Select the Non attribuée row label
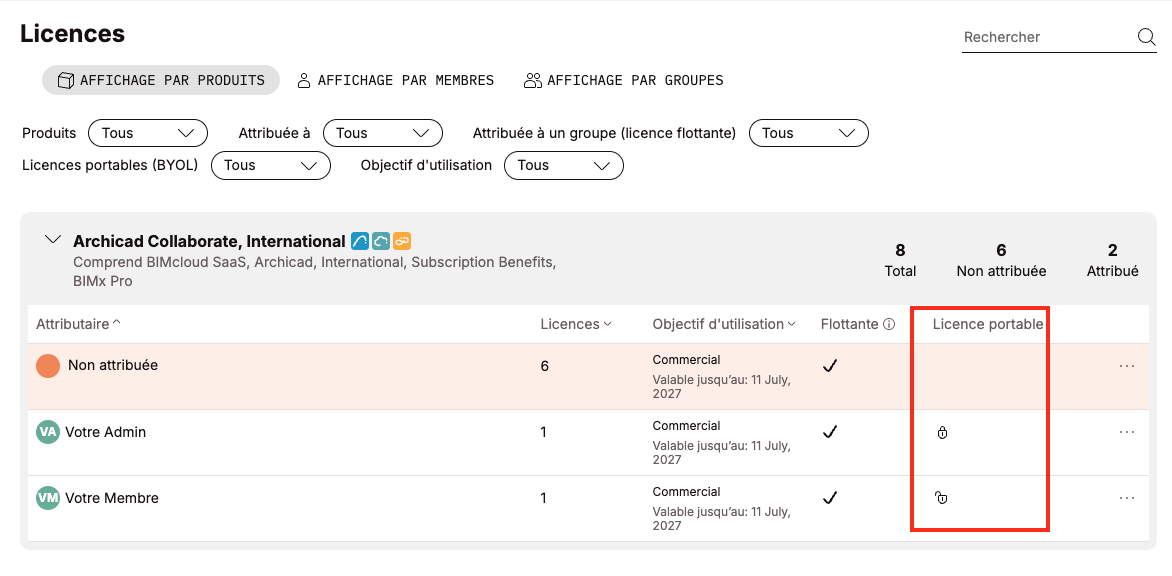 click(113, 365)
